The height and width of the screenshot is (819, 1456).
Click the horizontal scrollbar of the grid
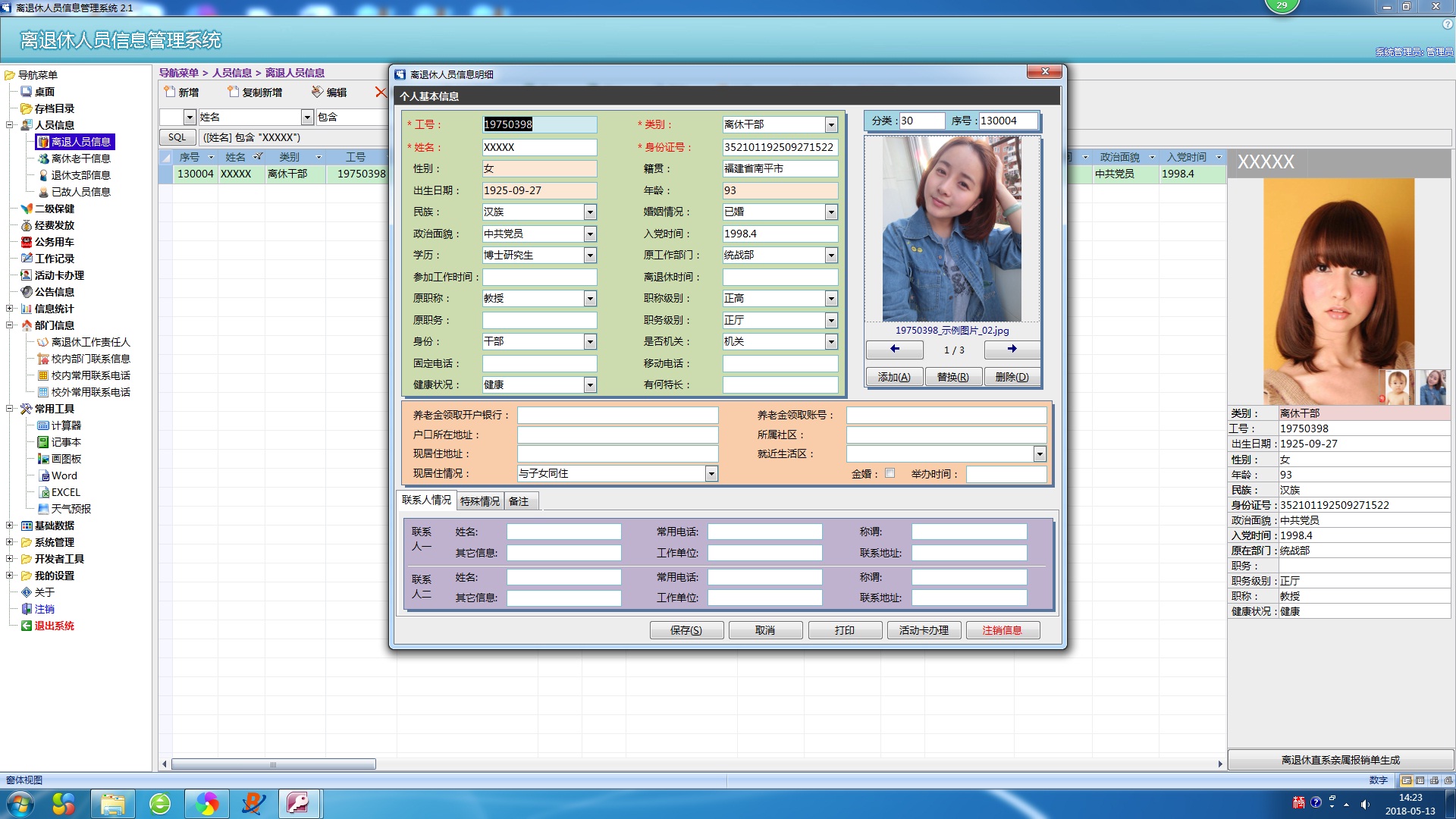pyautogui.click(x=273, y=764)
